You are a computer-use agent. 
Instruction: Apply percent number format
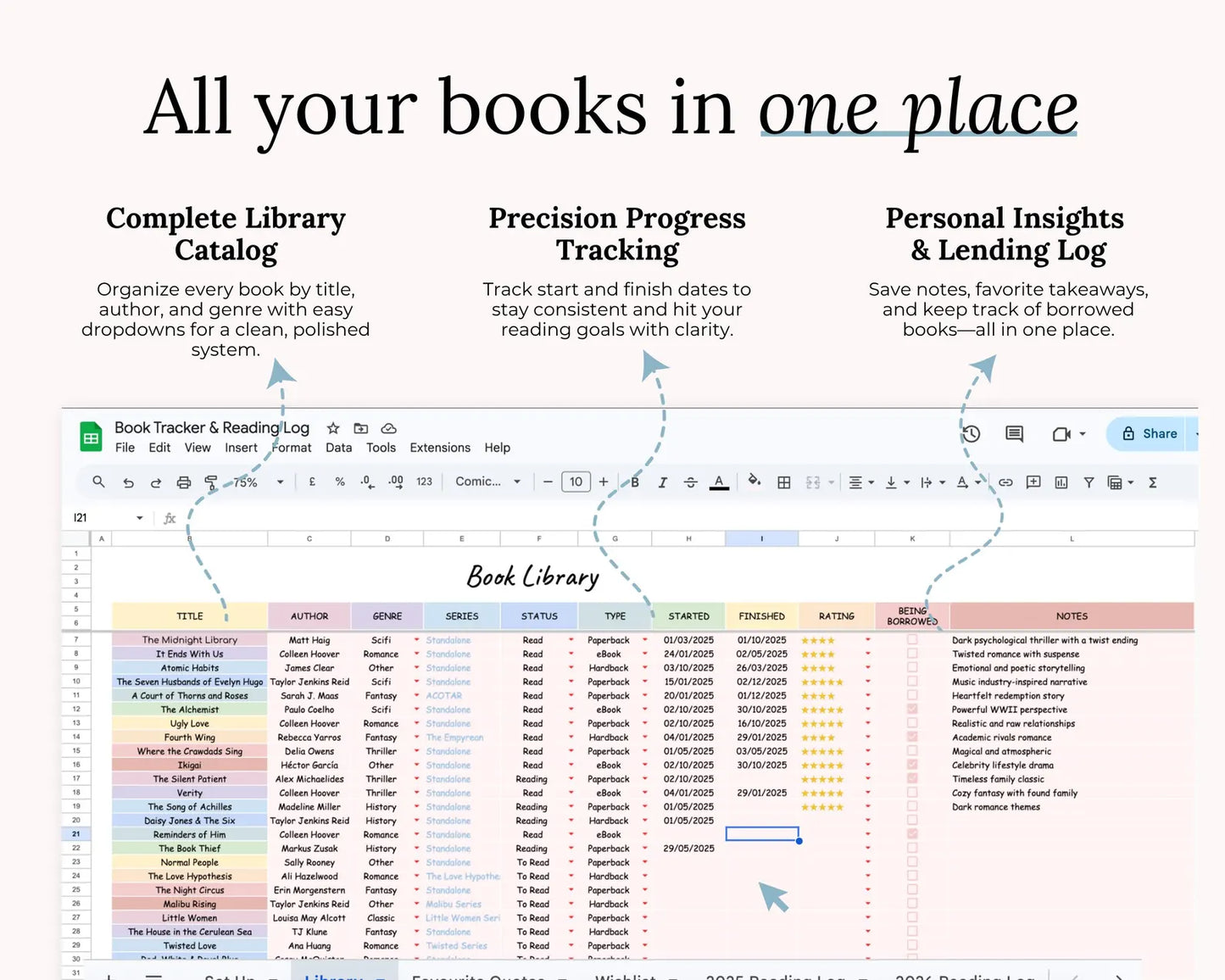tap(340, 482)
